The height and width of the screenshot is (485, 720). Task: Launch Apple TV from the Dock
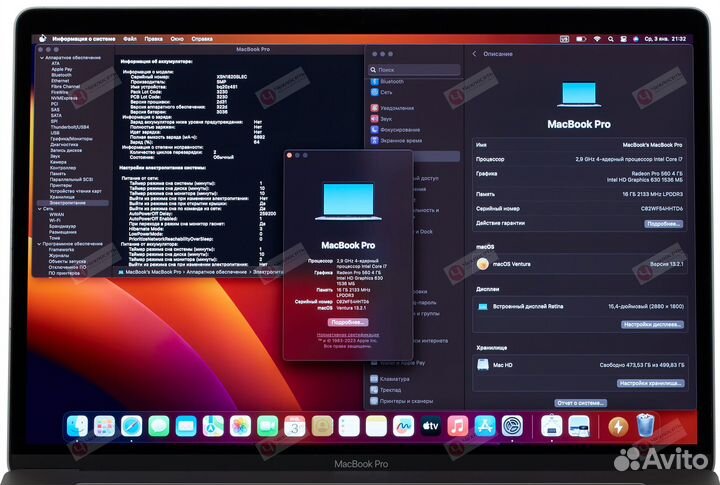431,426
